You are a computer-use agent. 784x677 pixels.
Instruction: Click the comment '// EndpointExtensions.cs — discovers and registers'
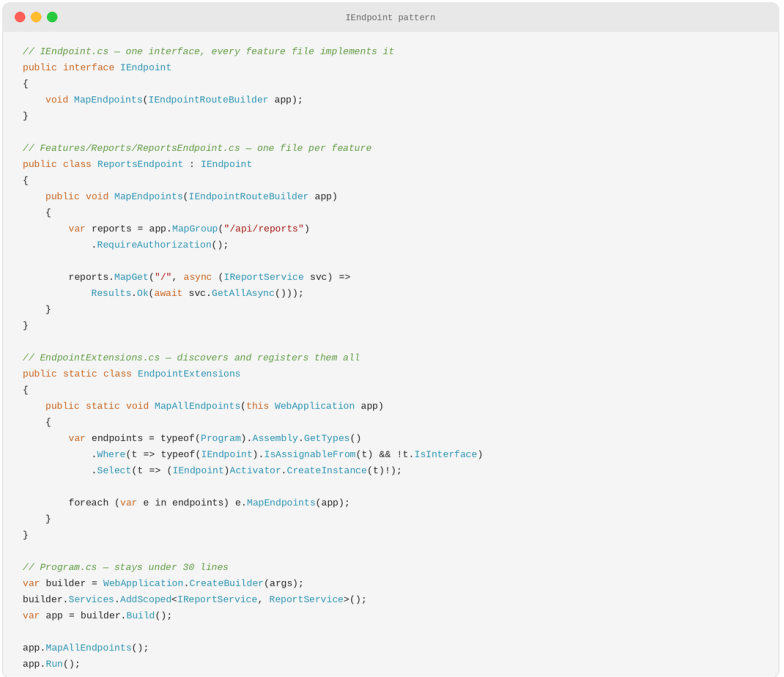tap(191, 358)
